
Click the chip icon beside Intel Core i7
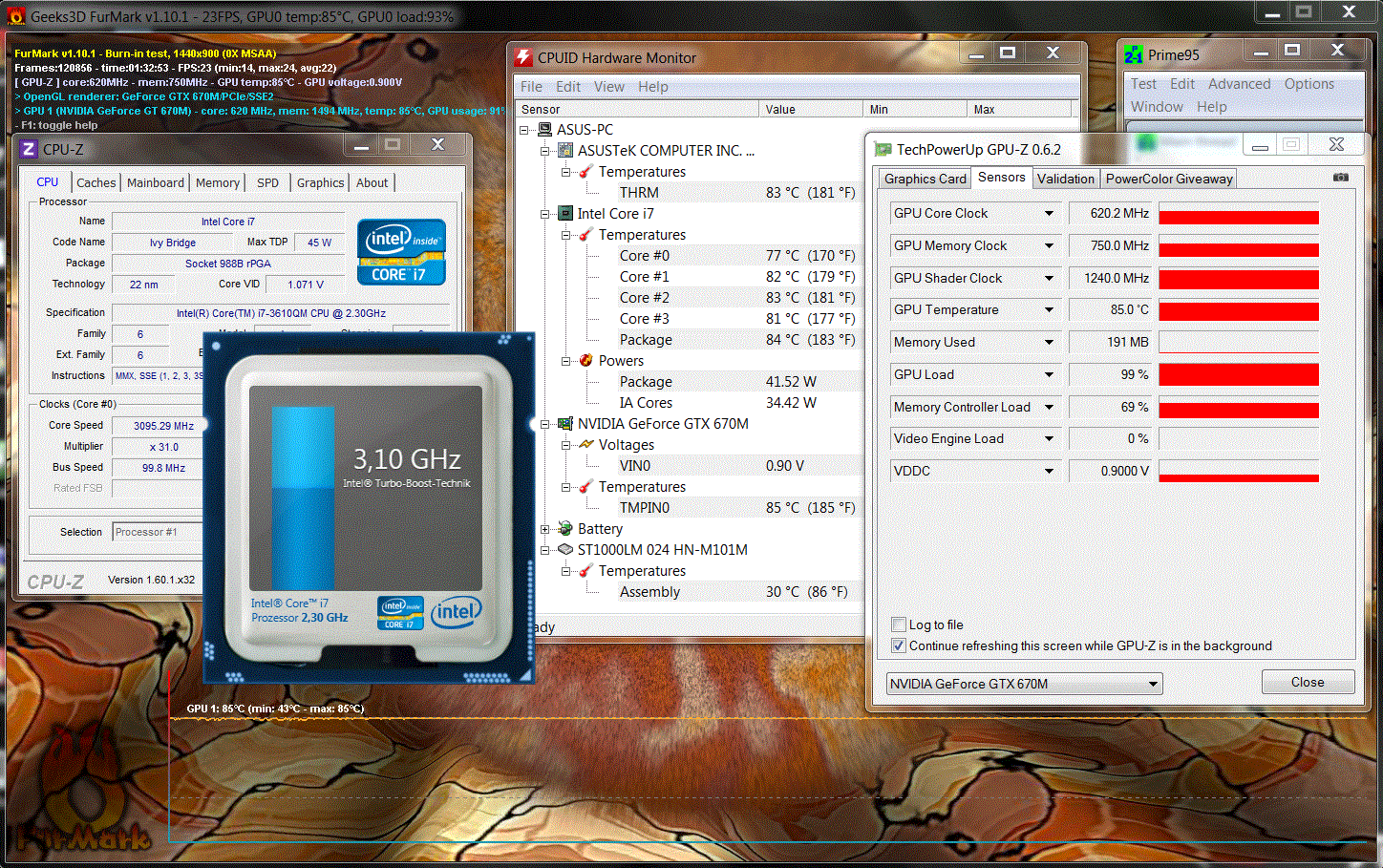[565, 213]
